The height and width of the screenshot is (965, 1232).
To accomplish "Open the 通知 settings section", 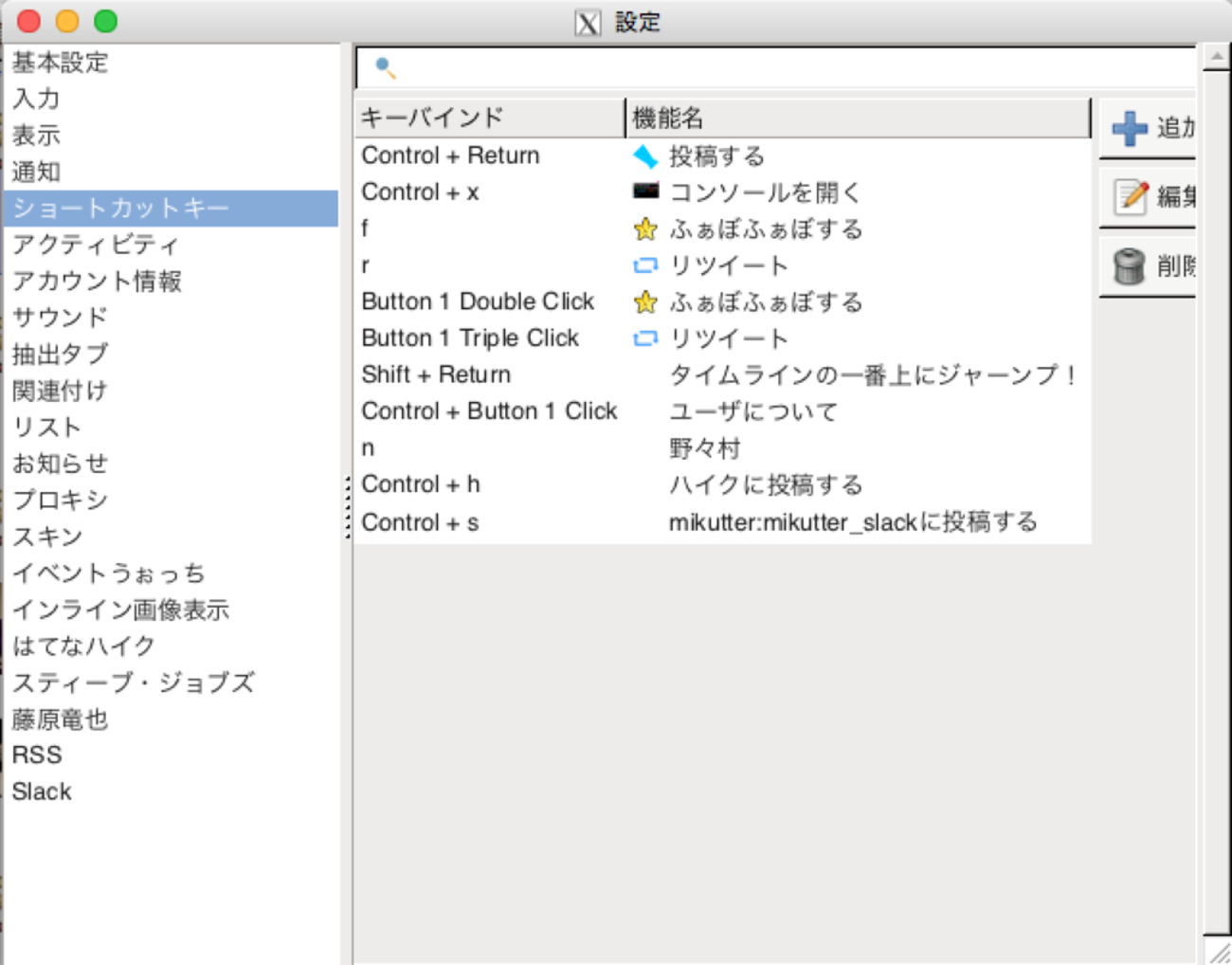I will [x=171, y=172].
